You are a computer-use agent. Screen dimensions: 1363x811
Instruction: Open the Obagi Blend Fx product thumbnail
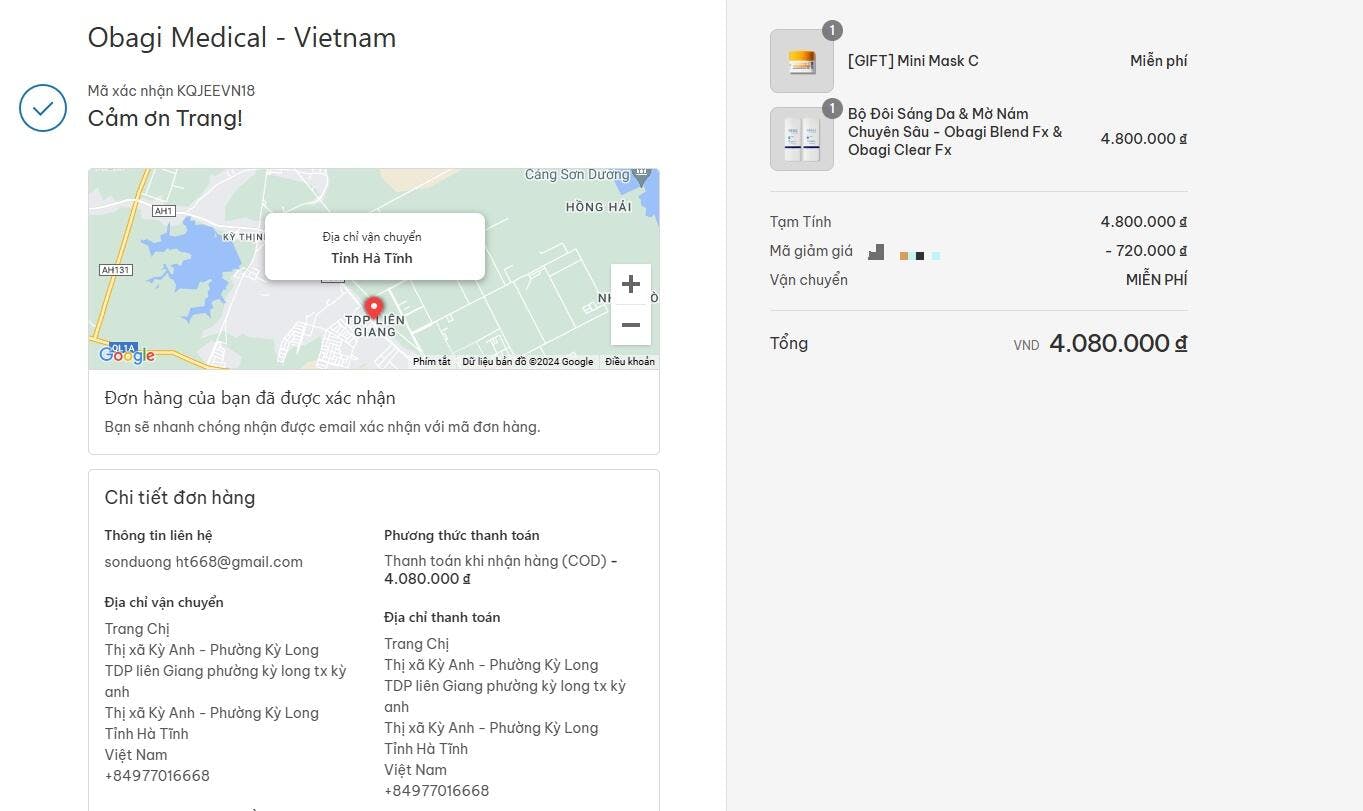[801, 139]
